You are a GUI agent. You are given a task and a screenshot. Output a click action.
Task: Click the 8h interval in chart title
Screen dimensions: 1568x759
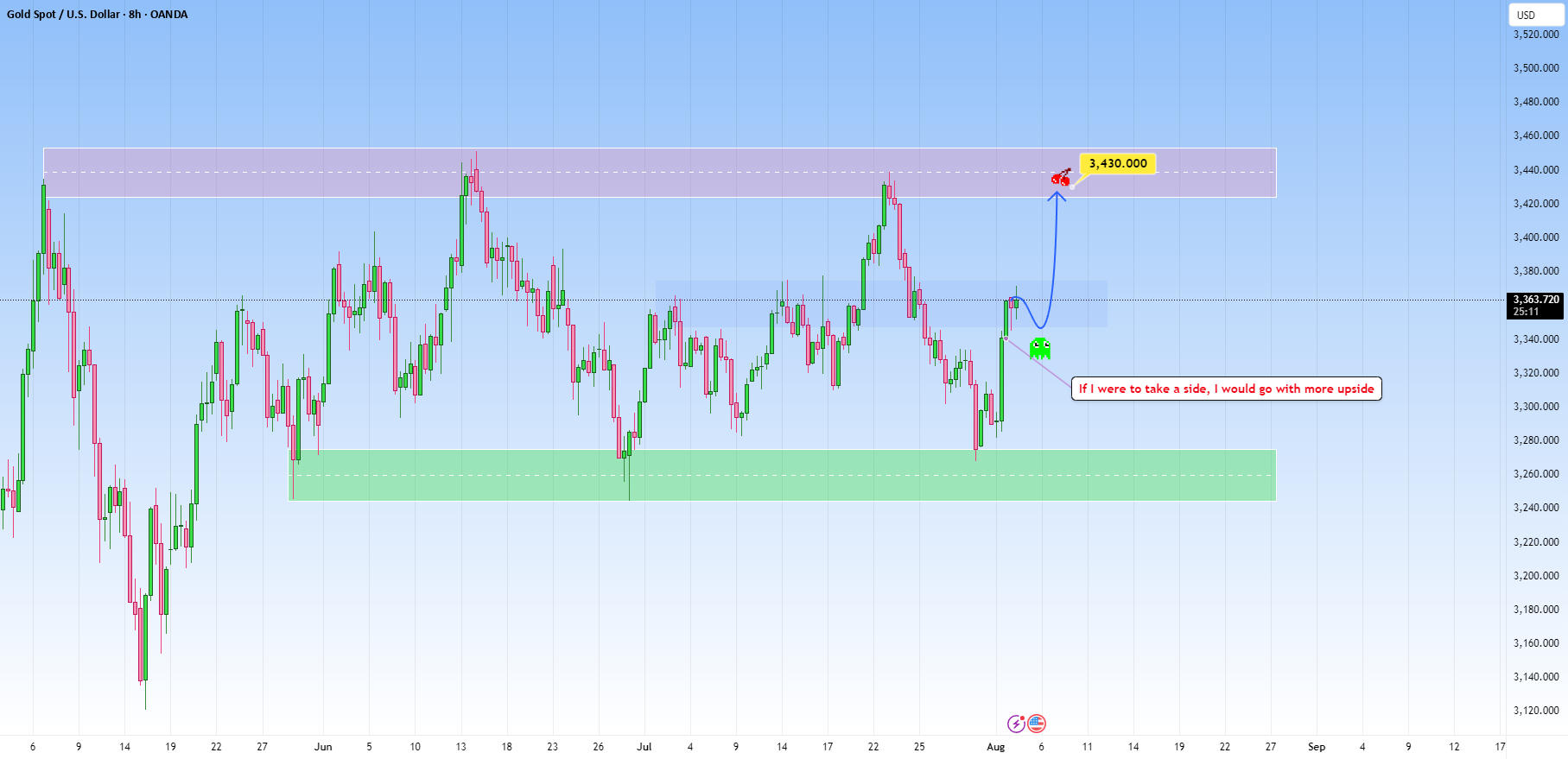pyautogui.click(x=136, y=14)
